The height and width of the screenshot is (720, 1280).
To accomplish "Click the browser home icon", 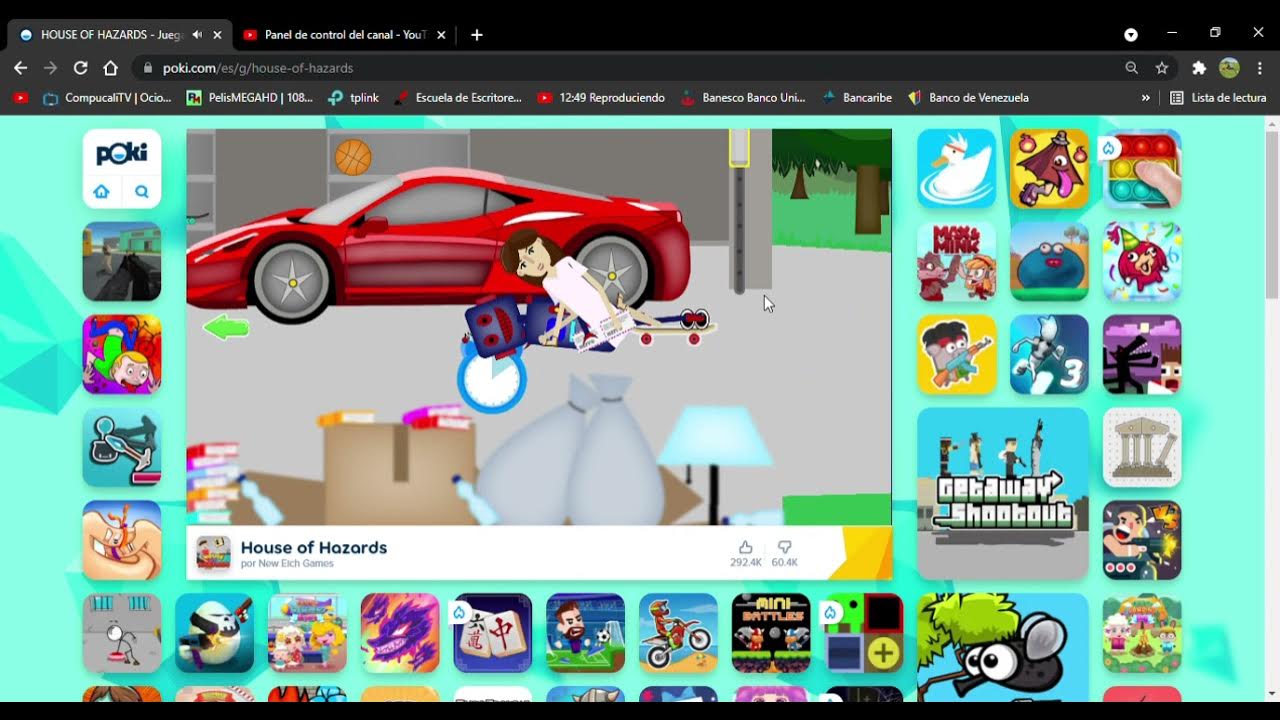I will [110, 68].
